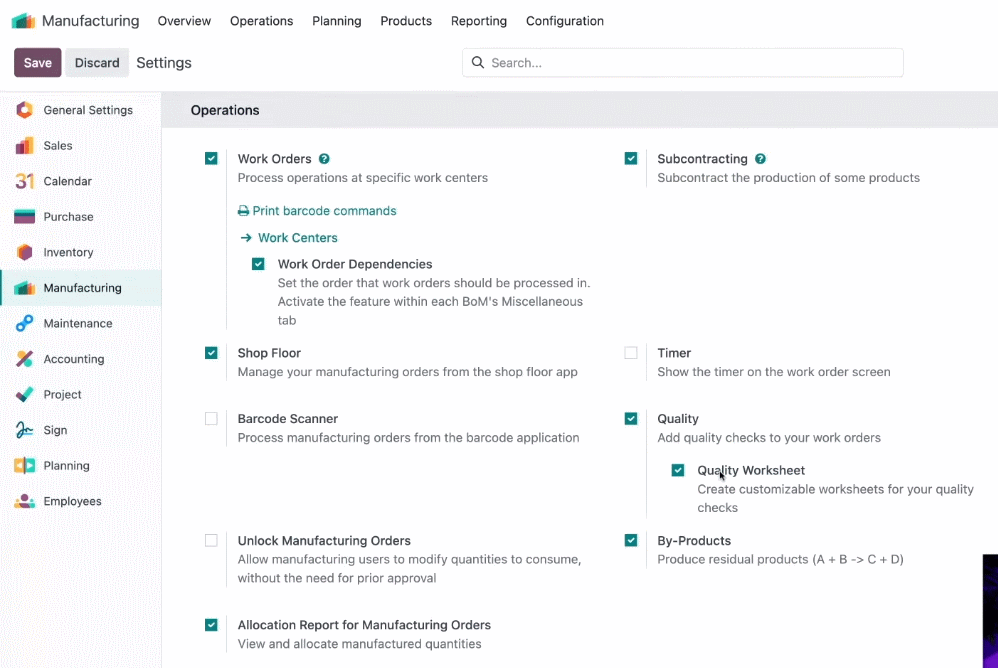Click the Manufacturing sidebar icon

tap(24, 288)
